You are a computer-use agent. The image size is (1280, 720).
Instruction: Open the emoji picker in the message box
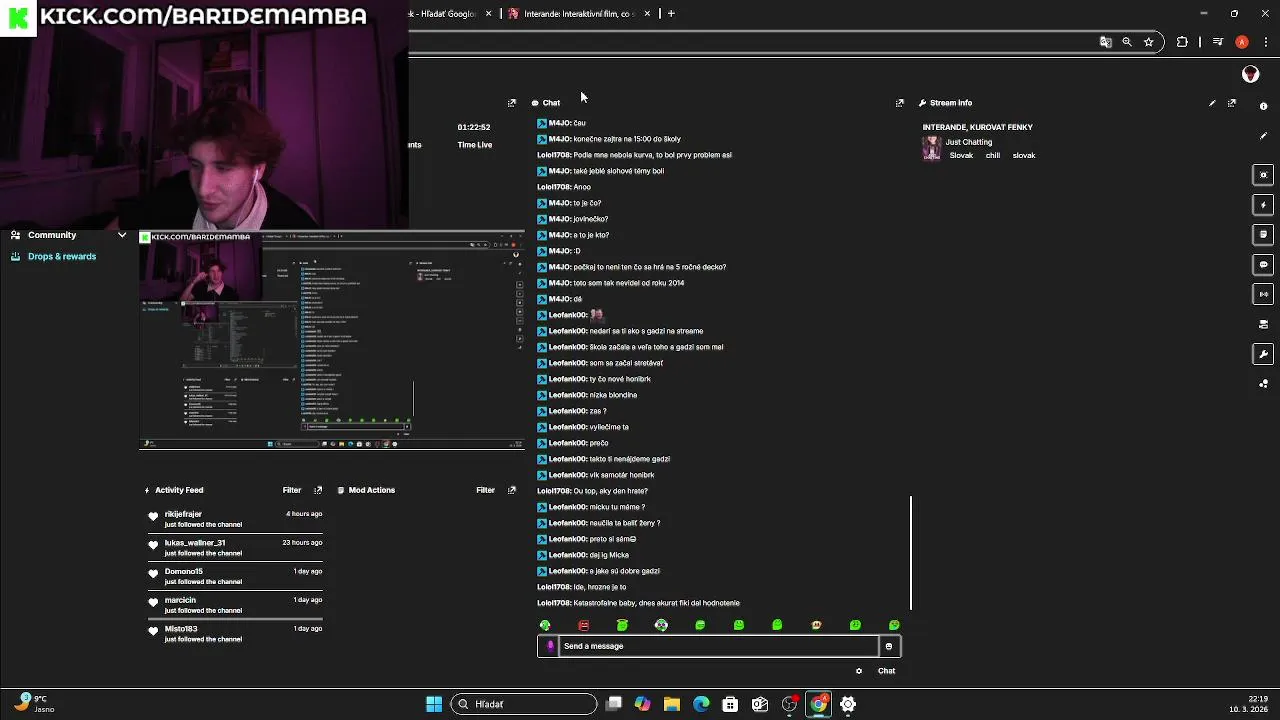point(888,646)
